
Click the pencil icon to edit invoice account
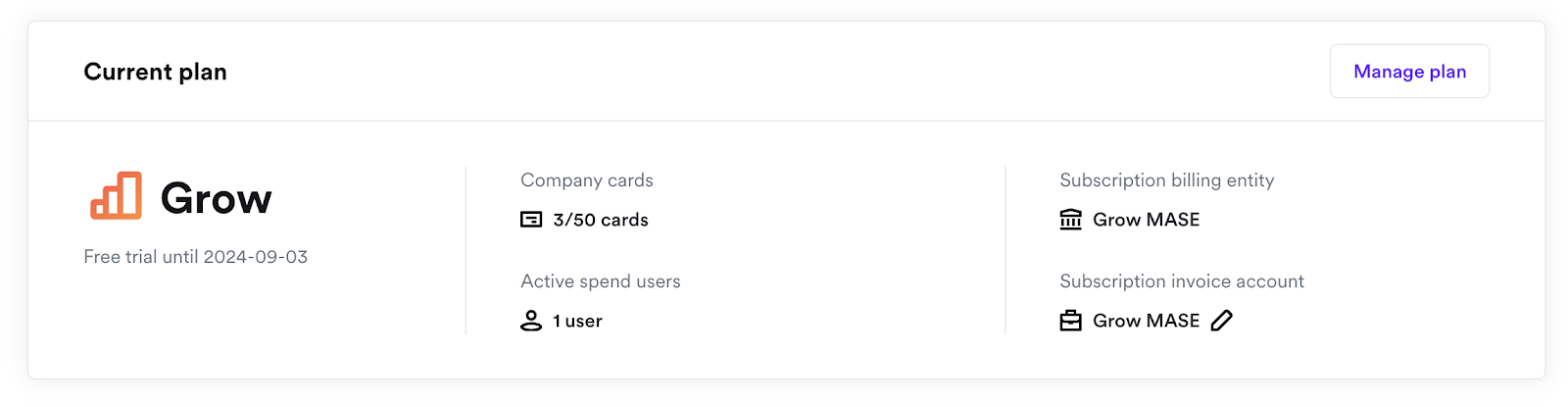pyautogui.click(x=1221, y=321)
